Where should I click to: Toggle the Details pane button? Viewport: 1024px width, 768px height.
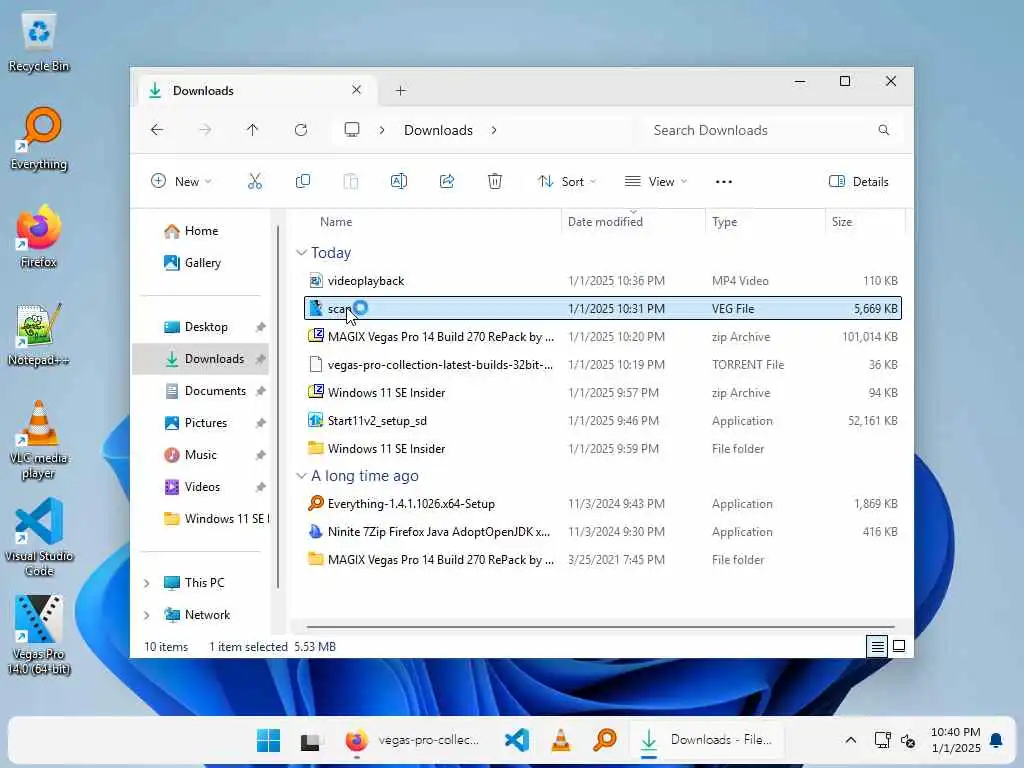[859, 182]
